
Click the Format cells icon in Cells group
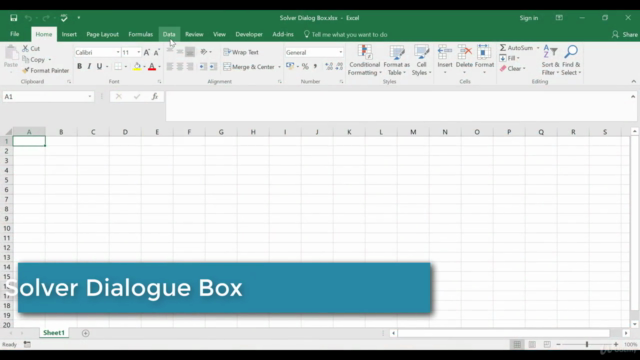[x=484, y=52]
